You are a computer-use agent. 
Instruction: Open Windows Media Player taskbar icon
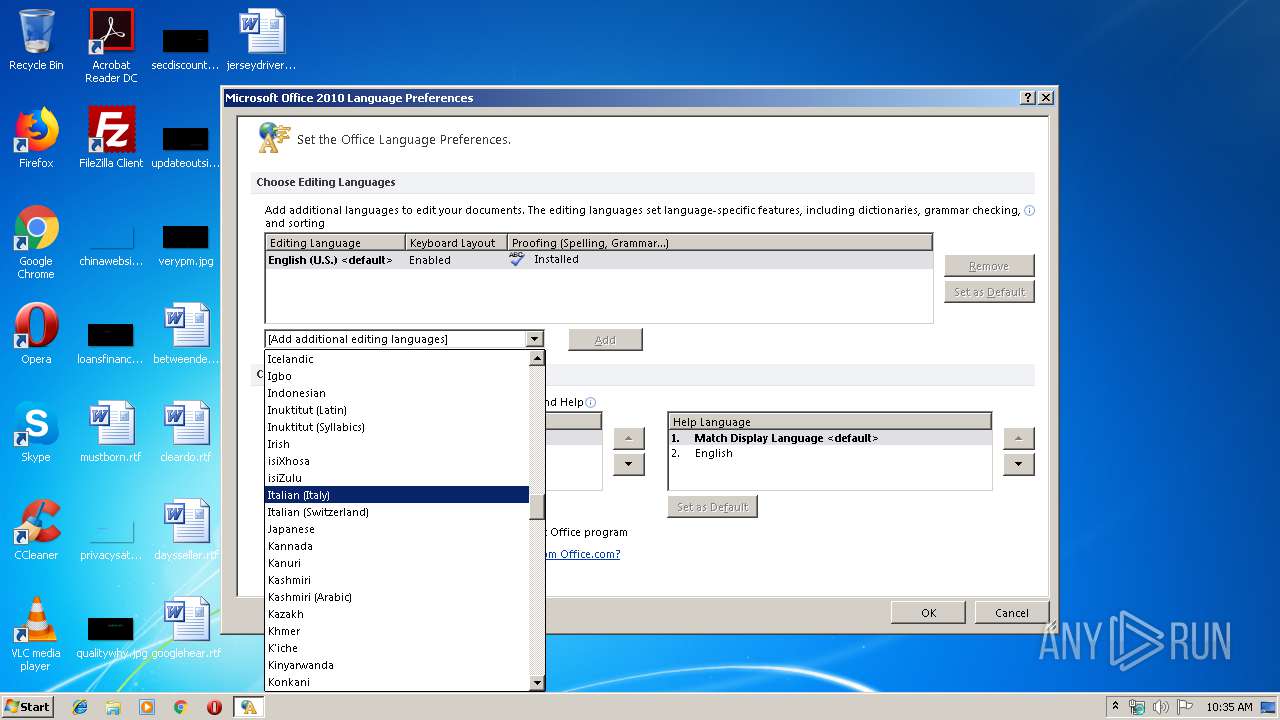tap(147, 707)
